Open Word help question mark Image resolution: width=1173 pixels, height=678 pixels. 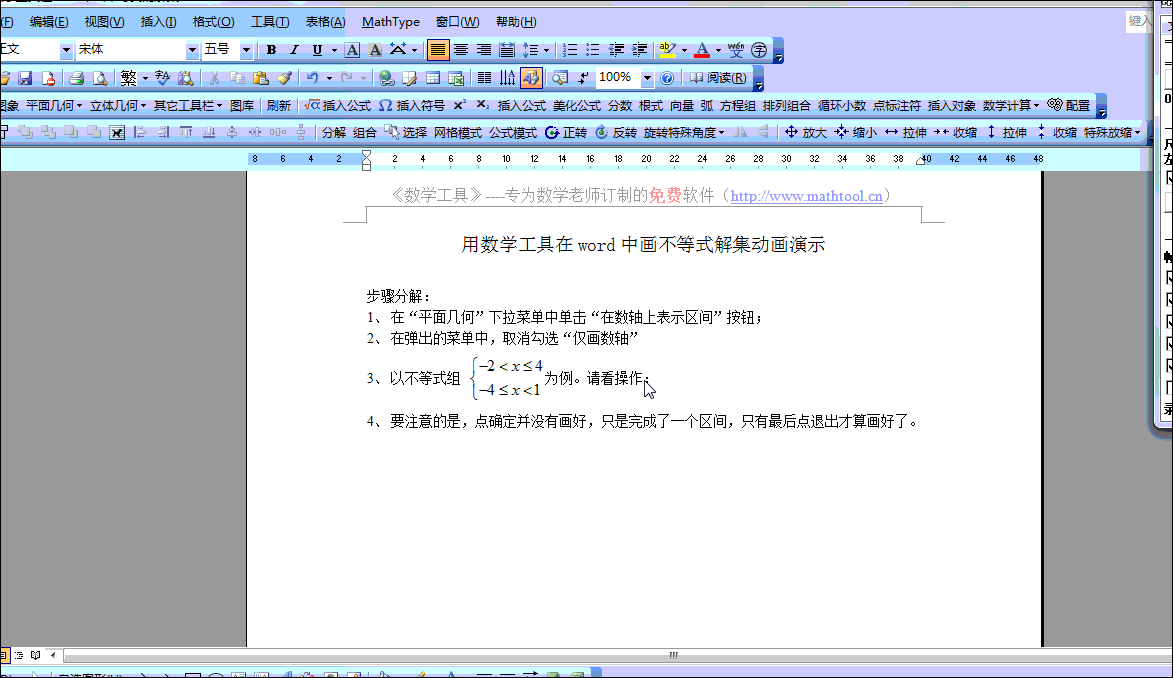coord(667,78)
